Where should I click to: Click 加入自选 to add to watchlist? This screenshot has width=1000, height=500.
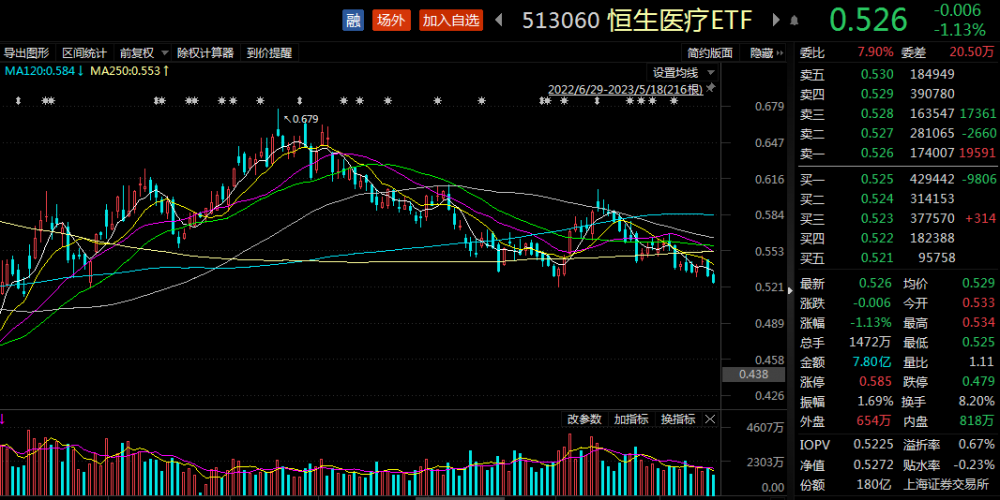[x=451, y=20]
